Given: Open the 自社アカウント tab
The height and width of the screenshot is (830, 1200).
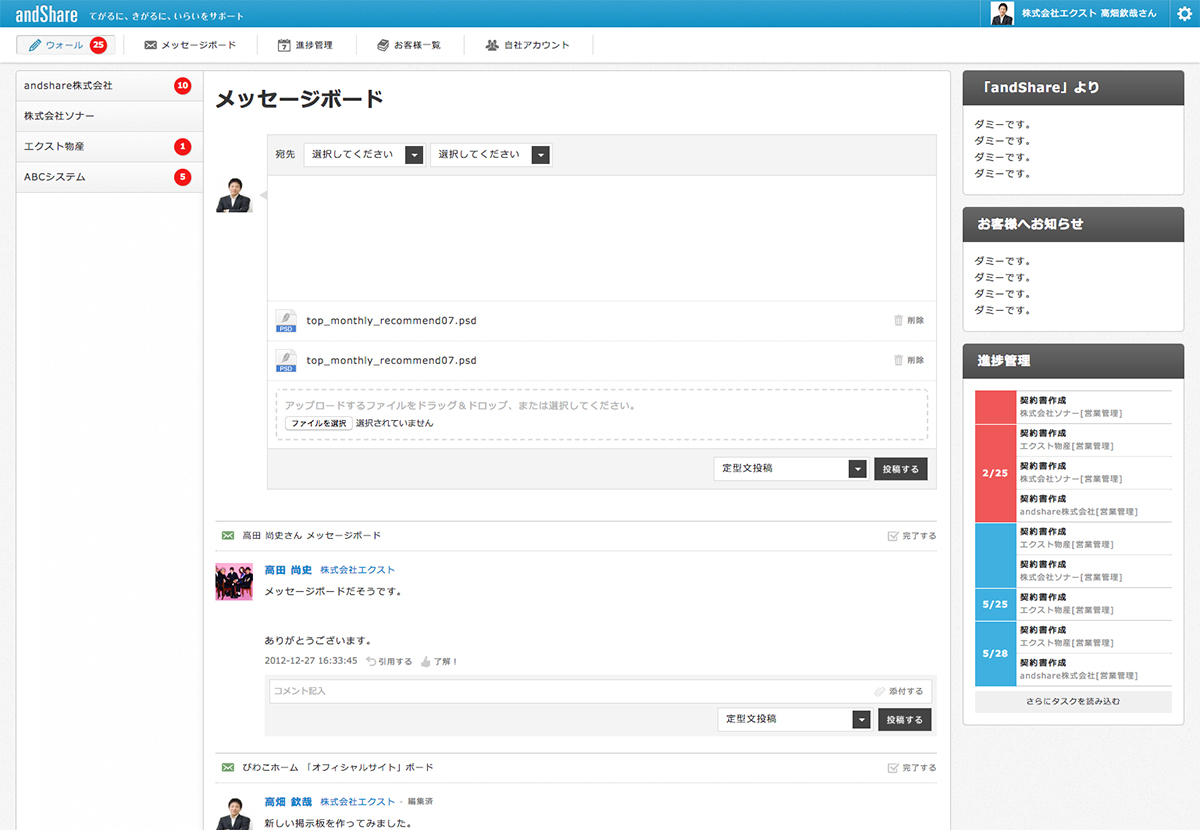Looking at the screenshot, I should 527,45.
